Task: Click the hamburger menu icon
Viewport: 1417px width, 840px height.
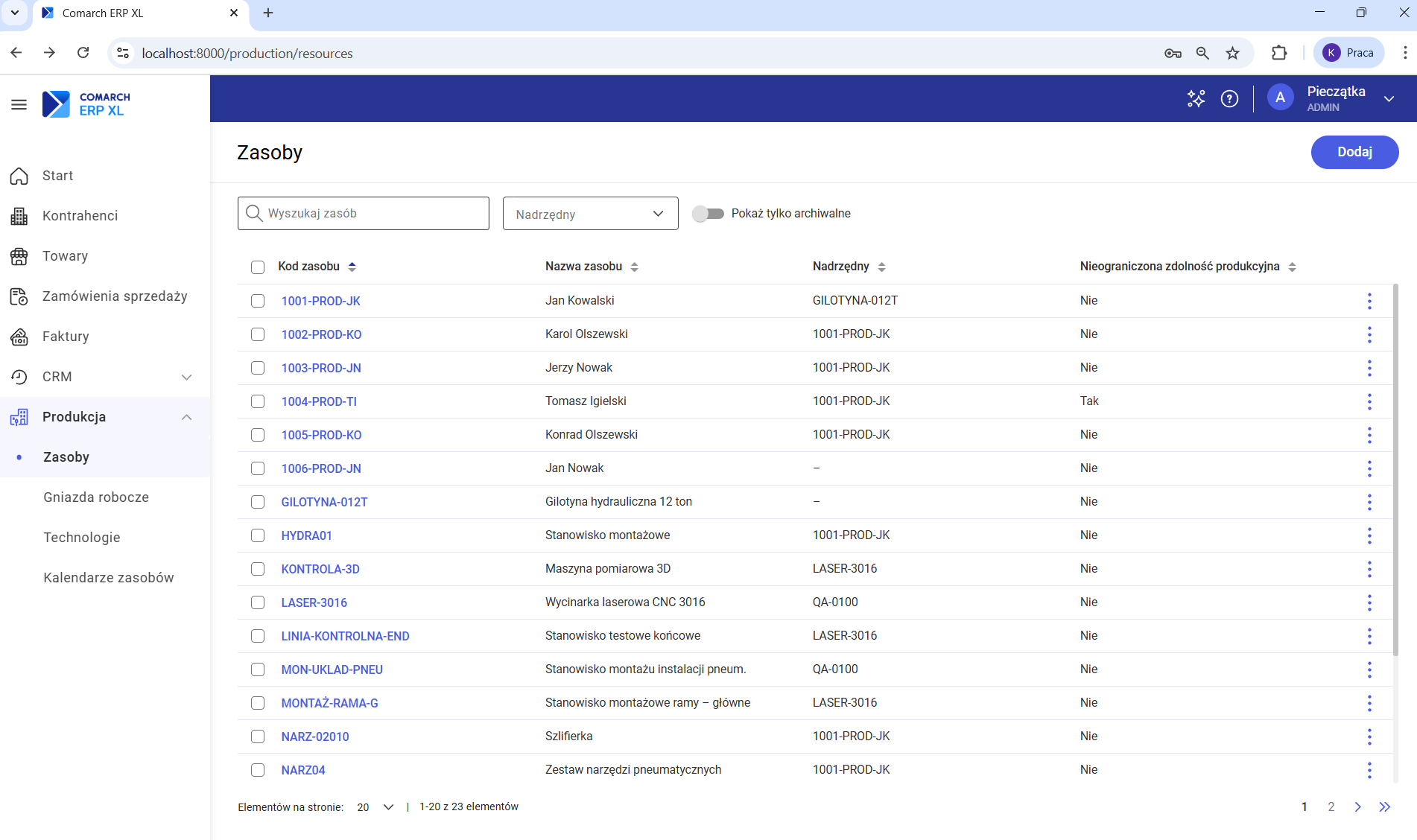Action: point(19,104)
